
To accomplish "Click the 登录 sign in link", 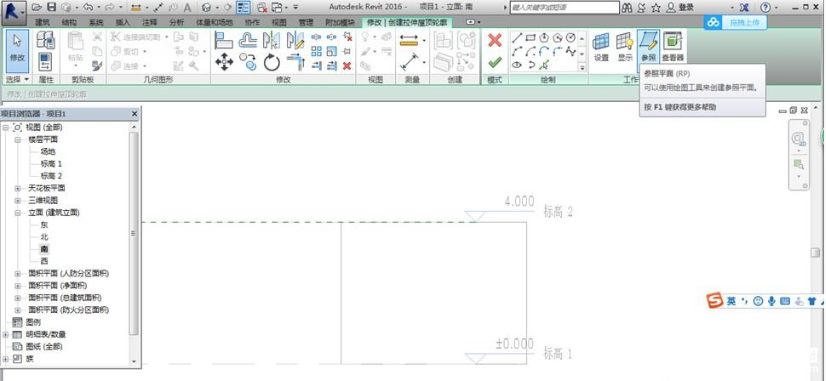I will pyautogui.click(x=686, y=7).
